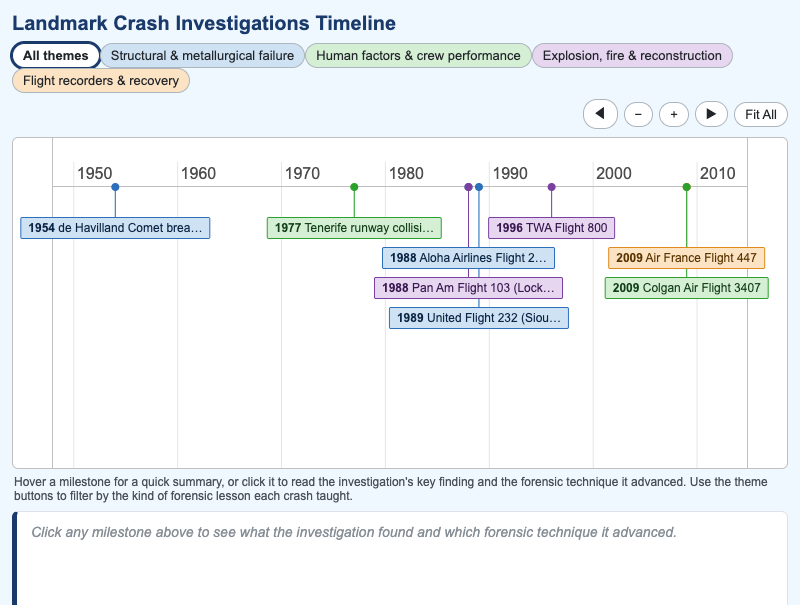Click the Landmark Crash Investigations Timeline heading
The image size is (800, 605).
coord(204,23)
